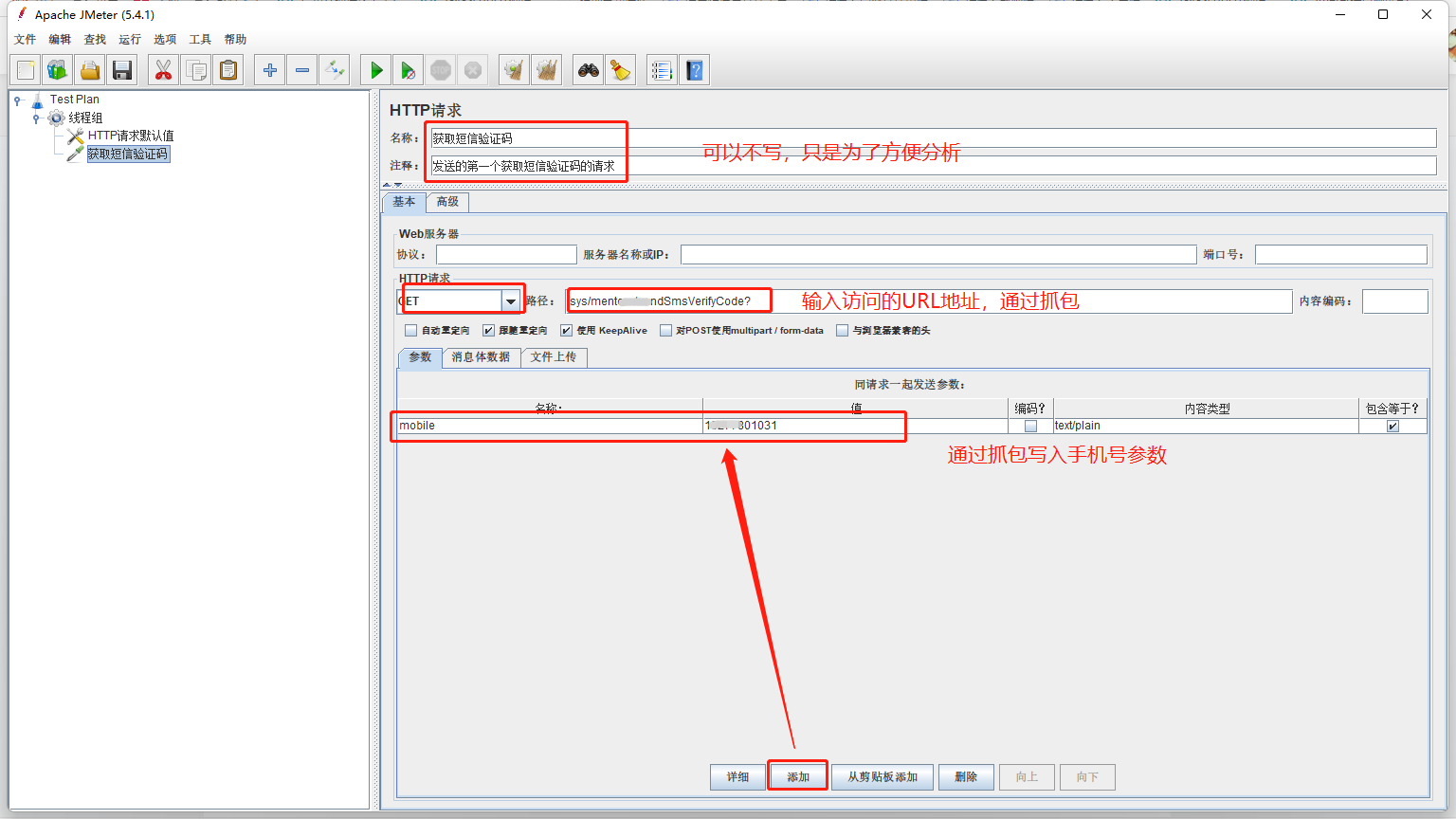Save the test plan with floppy icon
The height and width of the screenshot is (819, 1456).
click(122, 70)
